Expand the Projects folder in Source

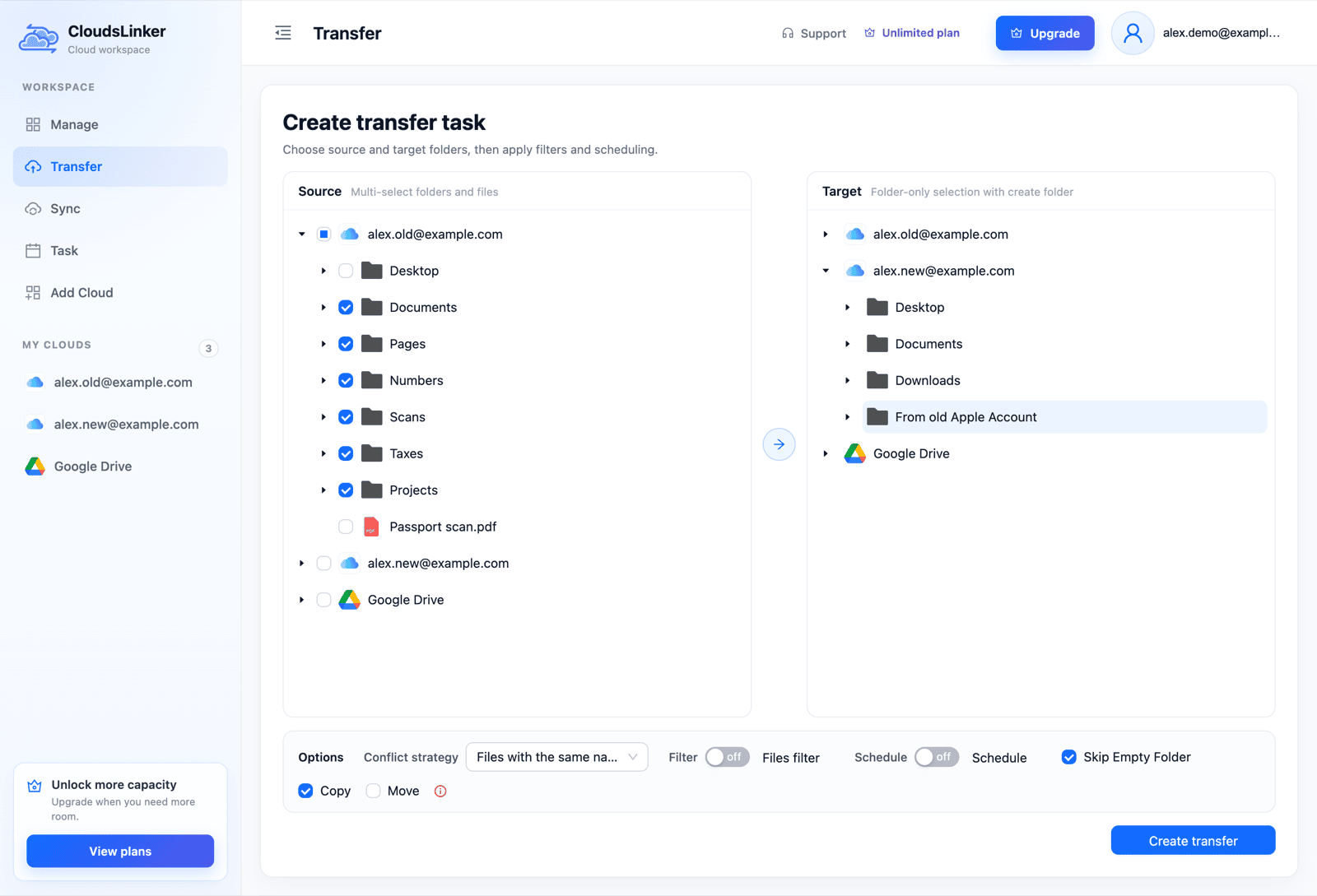click(323, 490)
